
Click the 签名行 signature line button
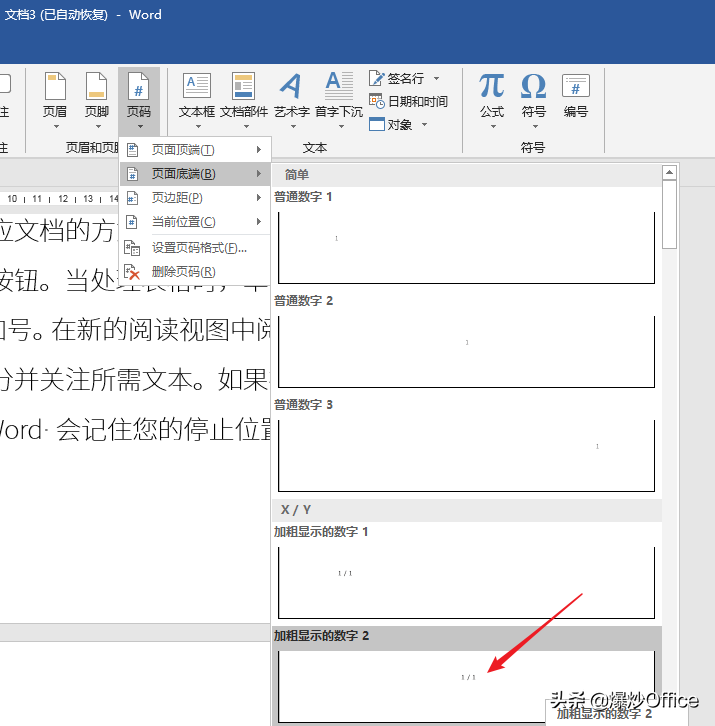coord(396,78)
